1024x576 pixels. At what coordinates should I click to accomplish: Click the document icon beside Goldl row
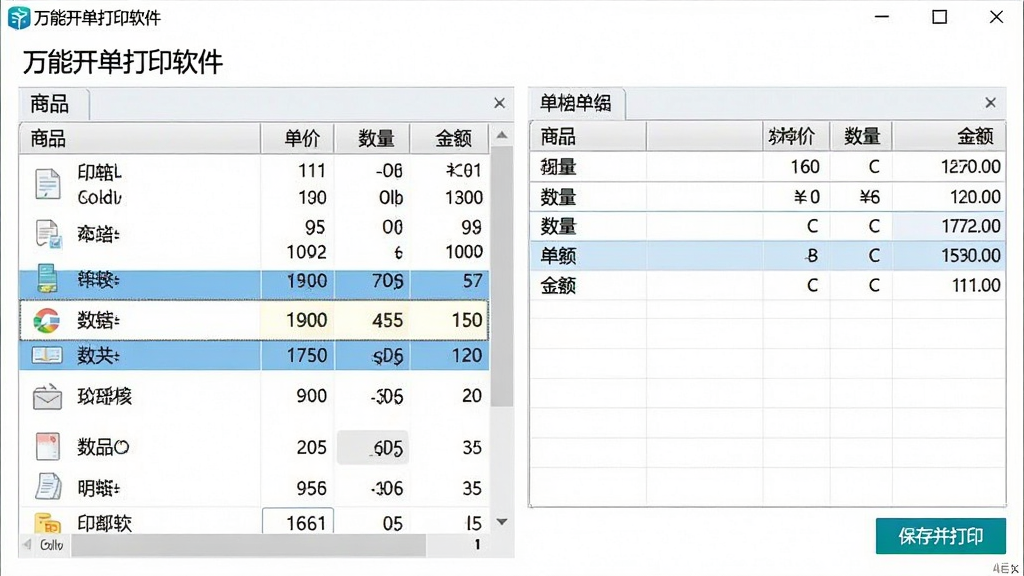point(48,184)
